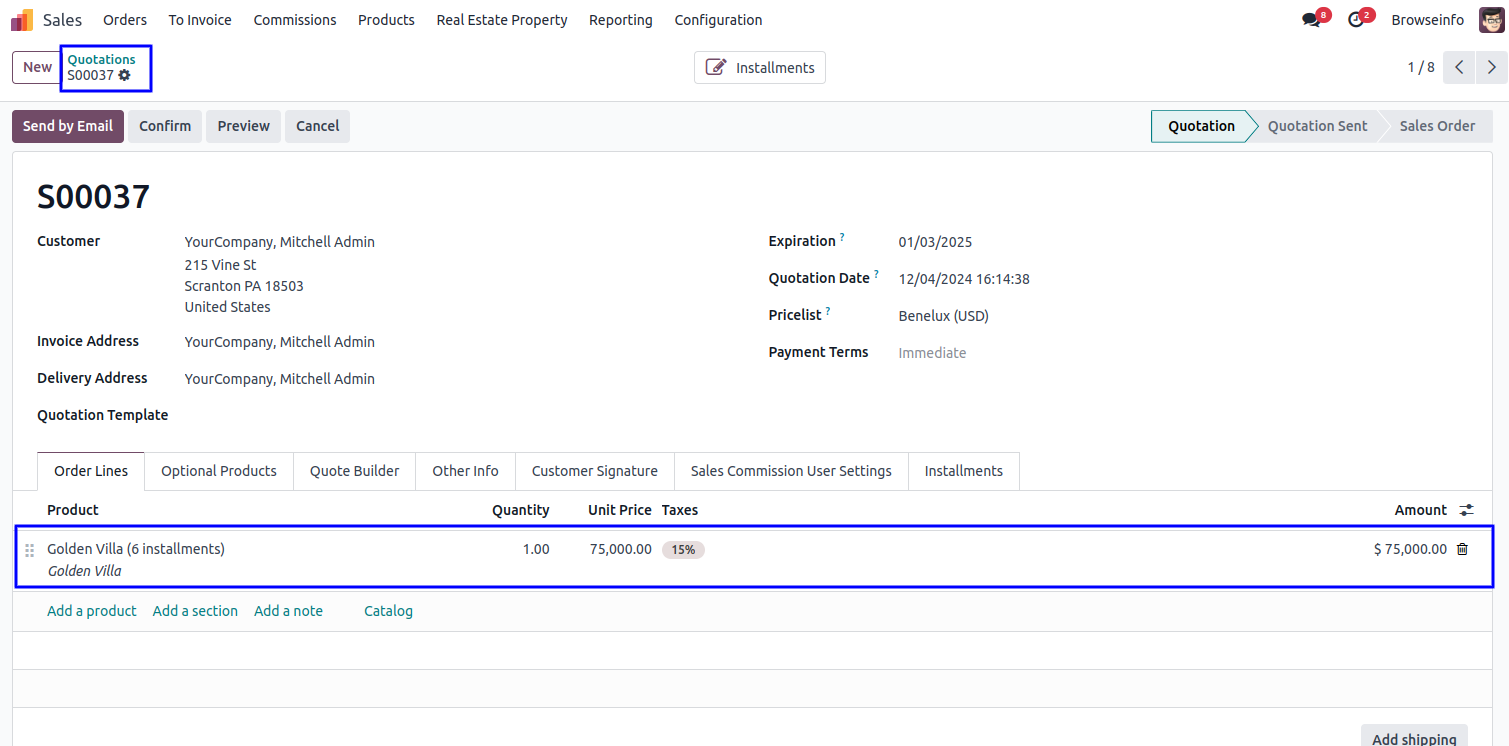Go to previous record arrow

coord(1459,67)
